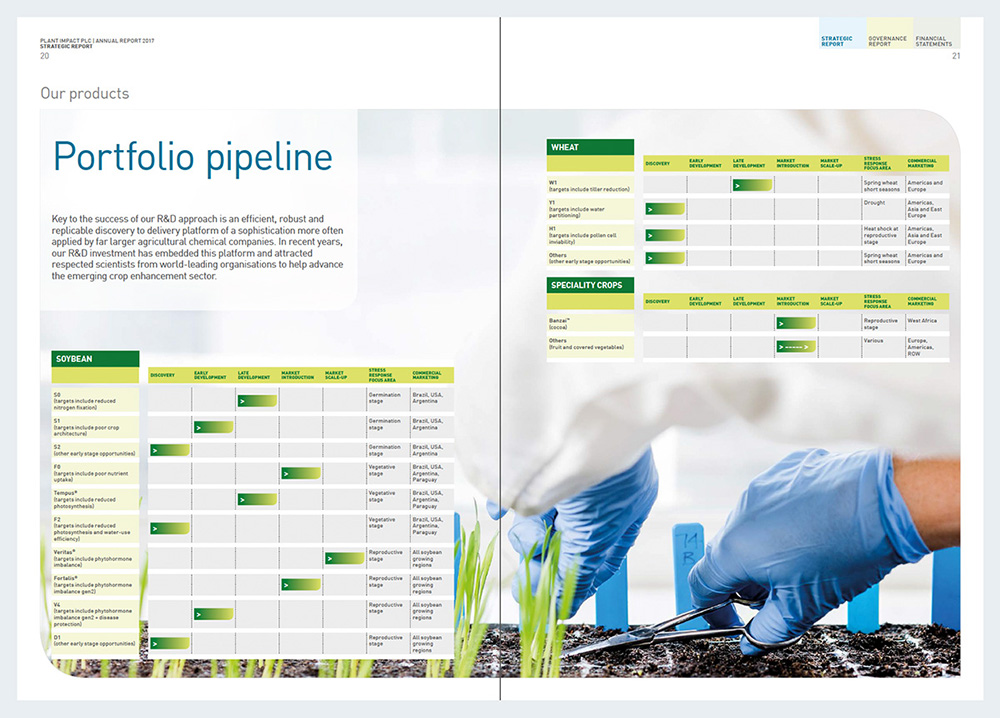This screenshot has height=718, width=1000.
Task: Select the Tempus Late Development arrow
Action: pos(256,499)
